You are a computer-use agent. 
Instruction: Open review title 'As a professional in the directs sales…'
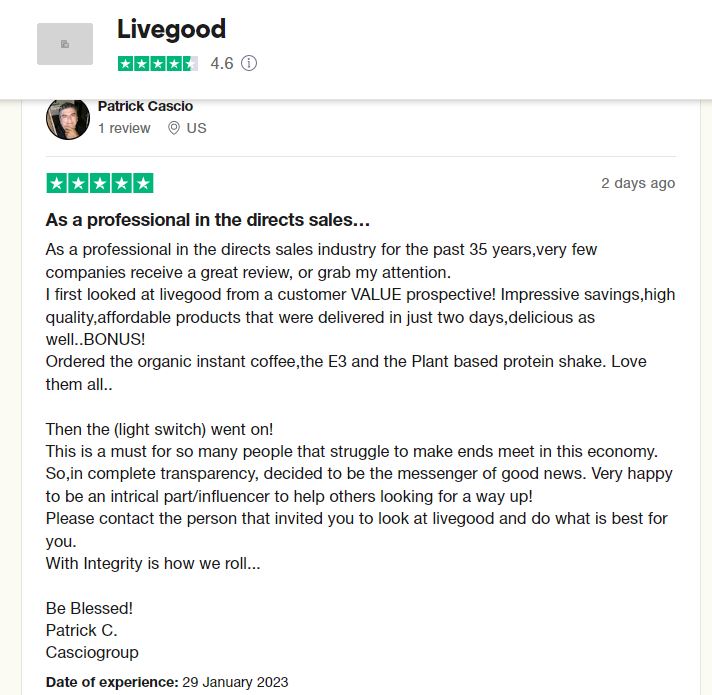(208, 220)
